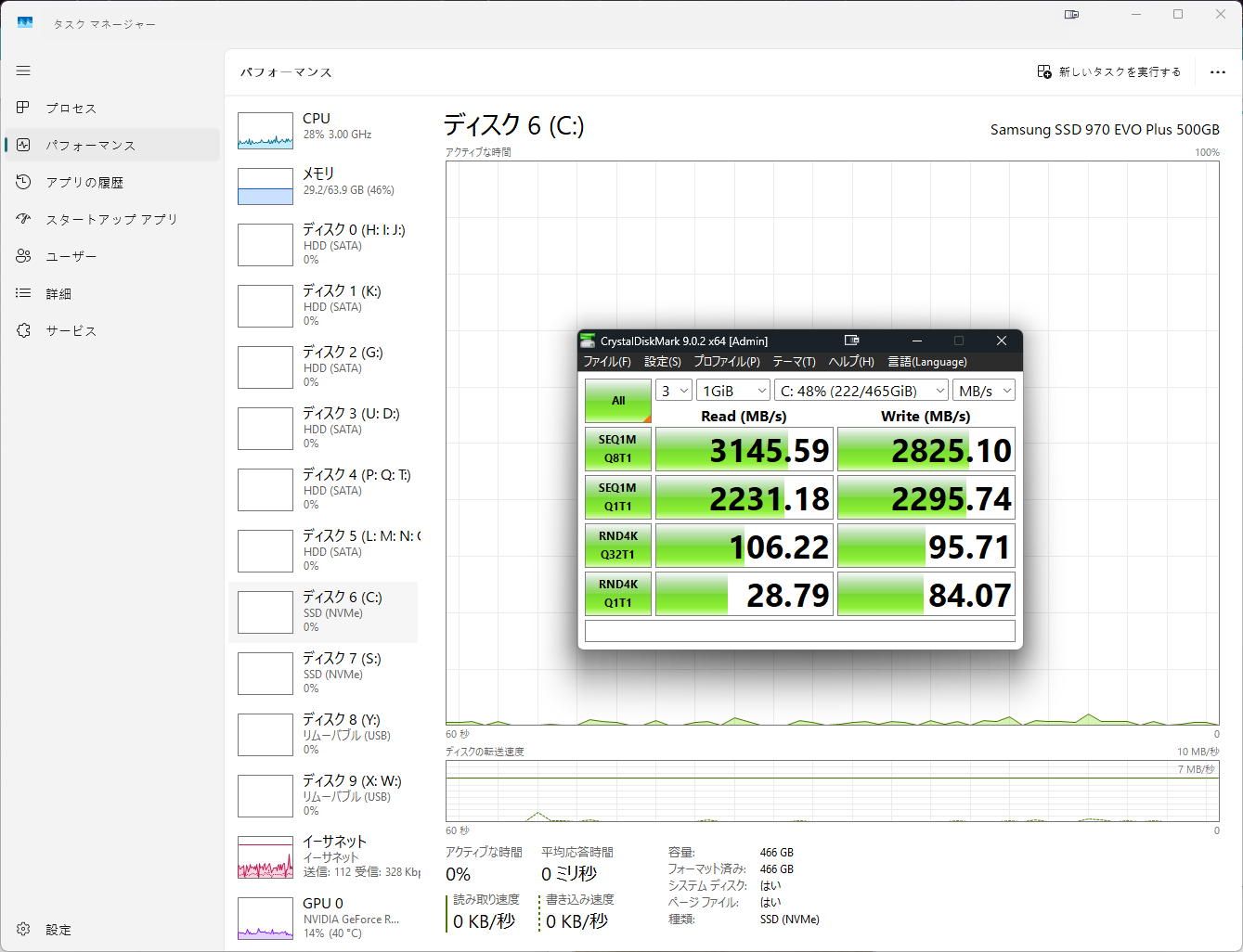
Task: Select the パフォーマンス sidebar item
Action: pyautogui.click(x=112, y=145)
